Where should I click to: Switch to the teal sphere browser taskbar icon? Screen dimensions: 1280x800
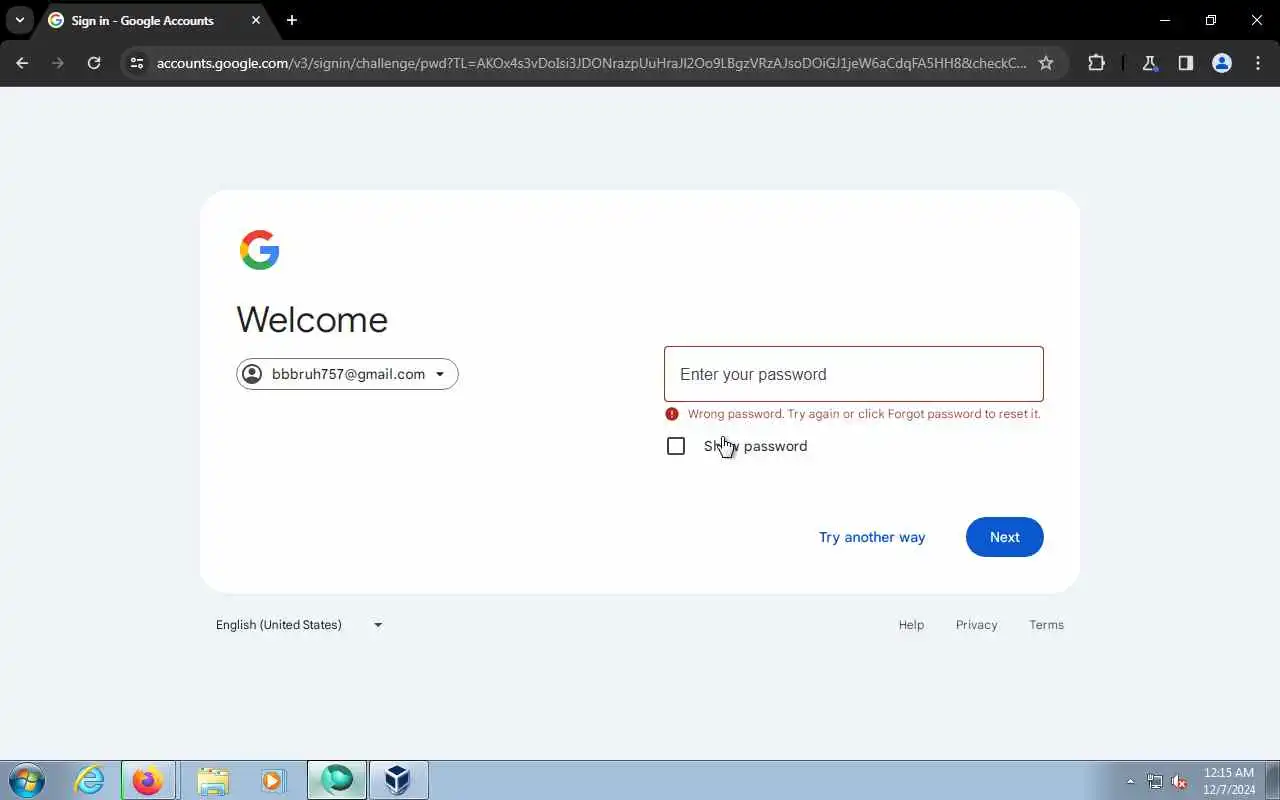click(337, 780)
